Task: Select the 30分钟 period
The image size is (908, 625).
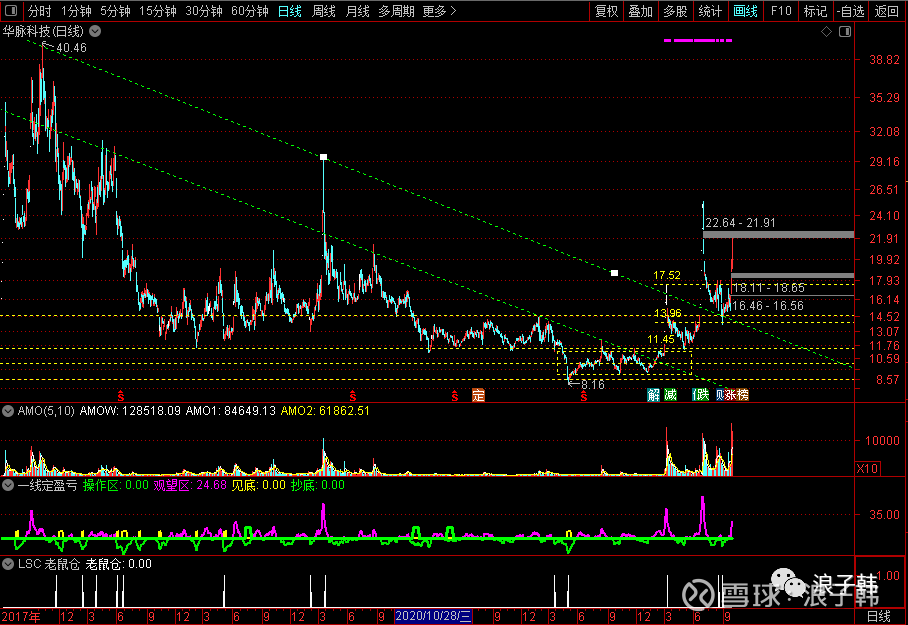Action: [x=204, y=11]
